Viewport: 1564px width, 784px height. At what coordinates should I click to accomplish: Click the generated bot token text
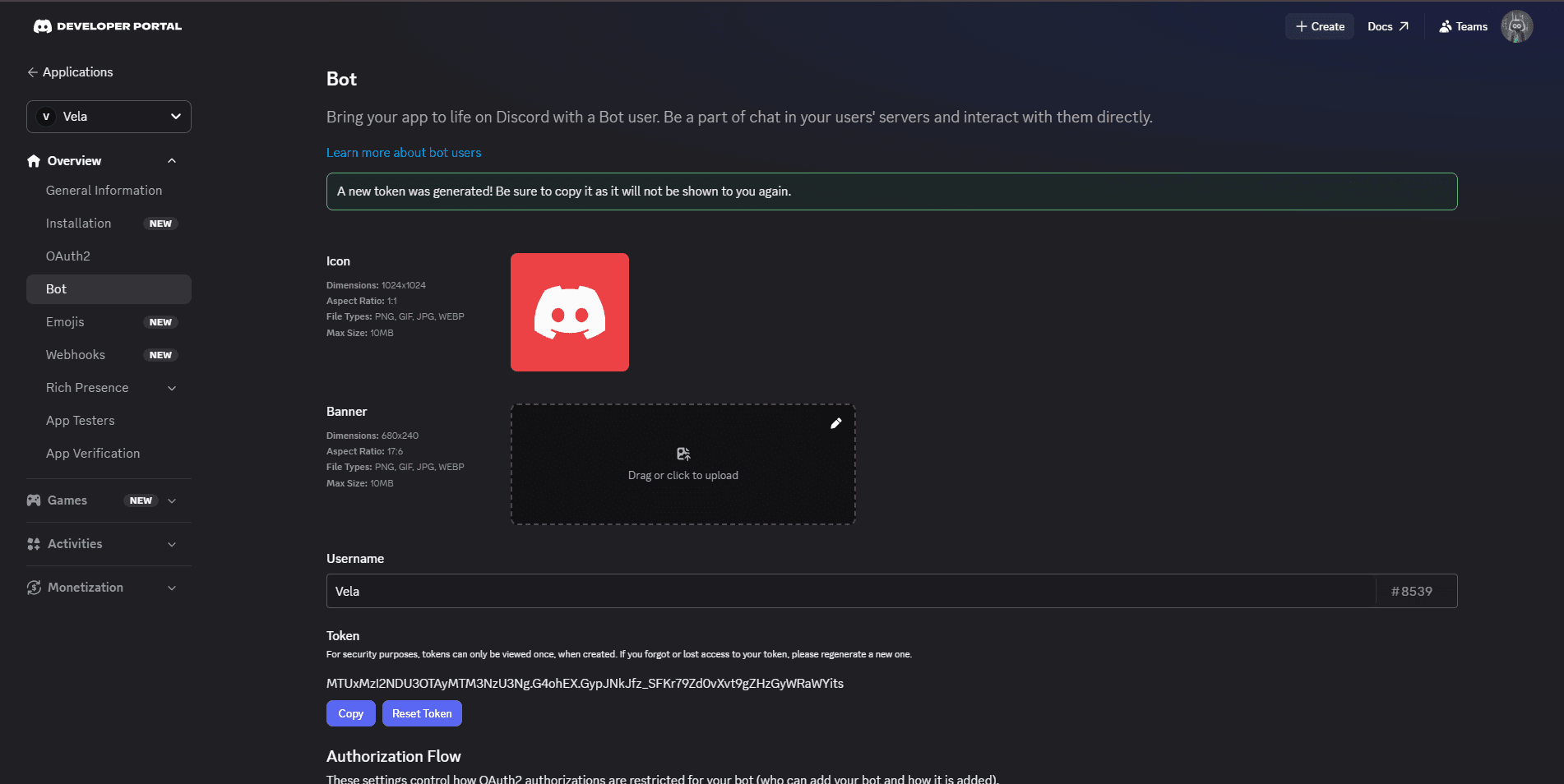point(585,684)
